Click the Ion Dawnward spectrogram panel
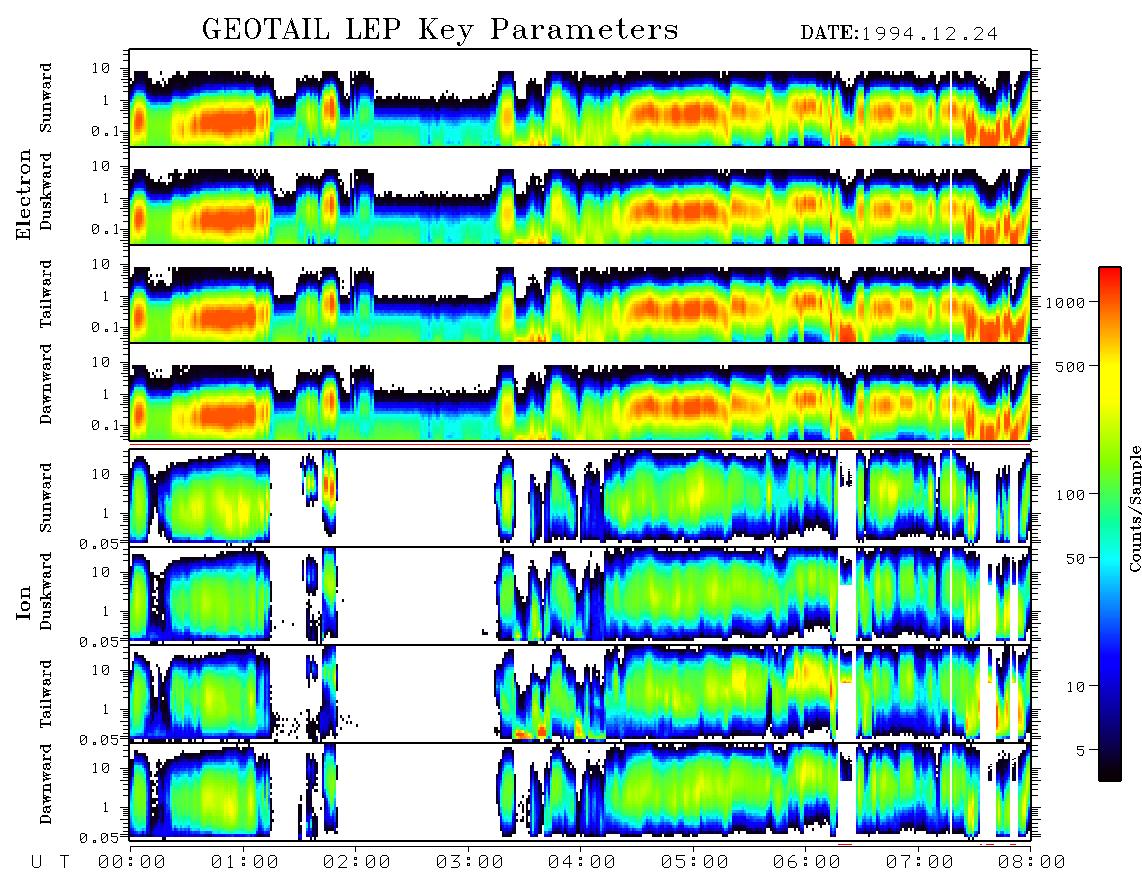This screenshot has width=1142, height=880. tap(580, 791)
